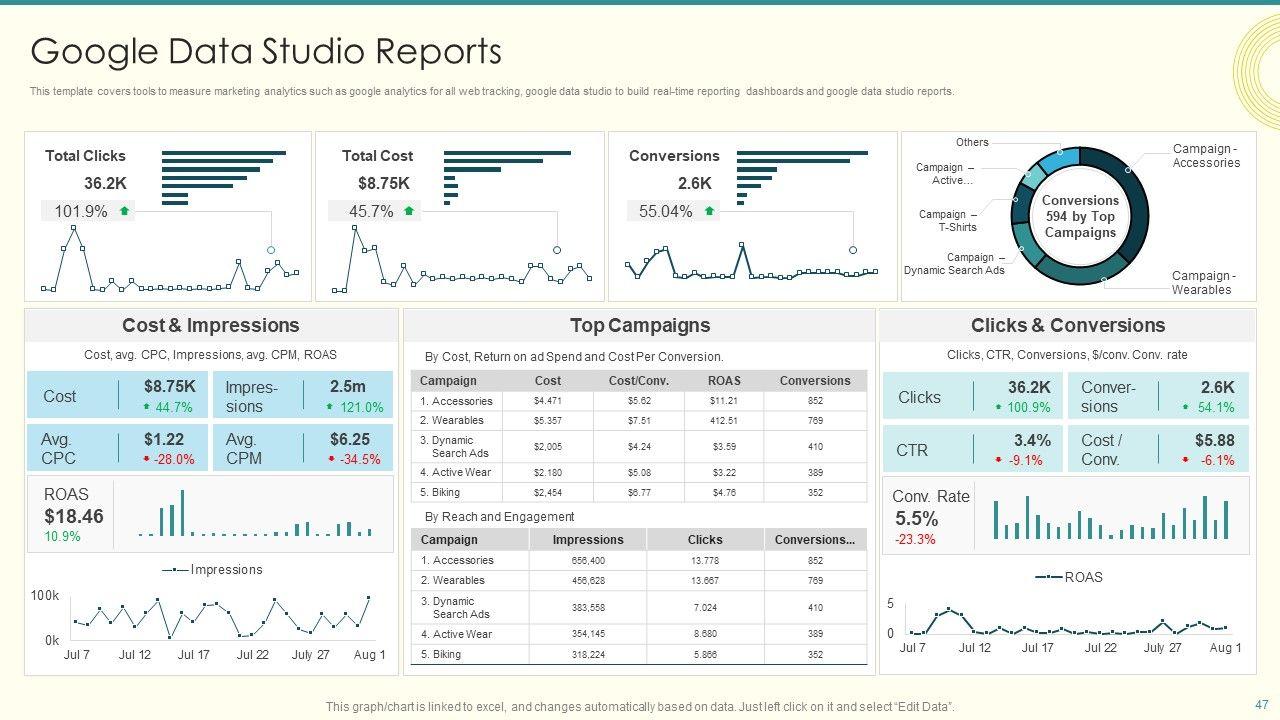This screenshot has width=1280, height=720.
Task: Click the Cost/Conv. column header
Action: click(x=638, y=381)
